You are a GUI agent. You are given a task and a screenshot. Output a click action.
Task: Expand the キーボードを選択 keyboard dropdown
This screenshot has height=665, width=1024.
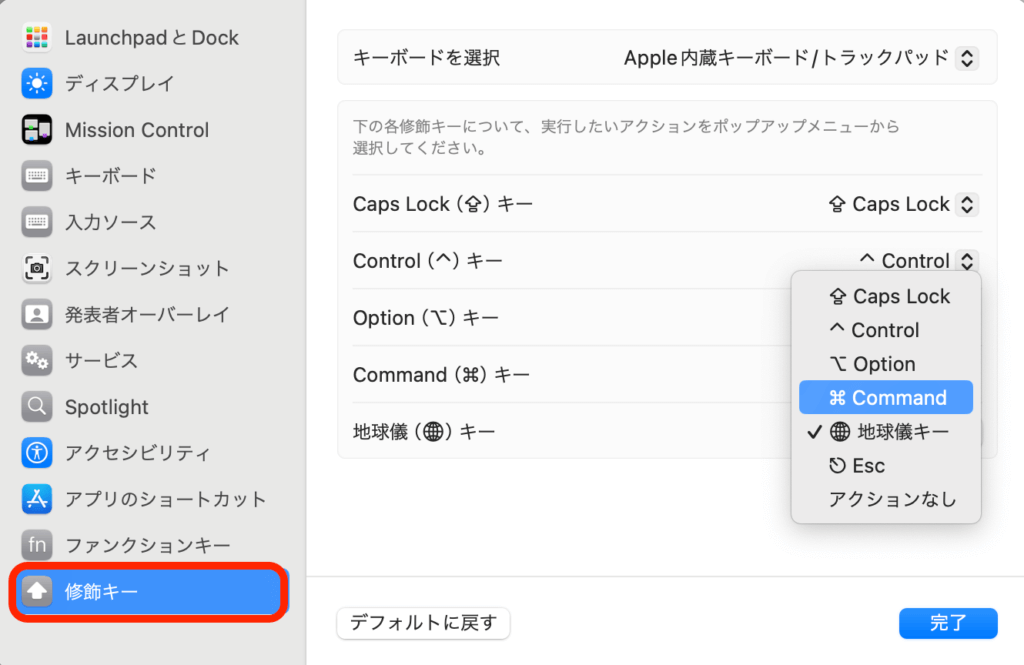click(x=966, y=58)
